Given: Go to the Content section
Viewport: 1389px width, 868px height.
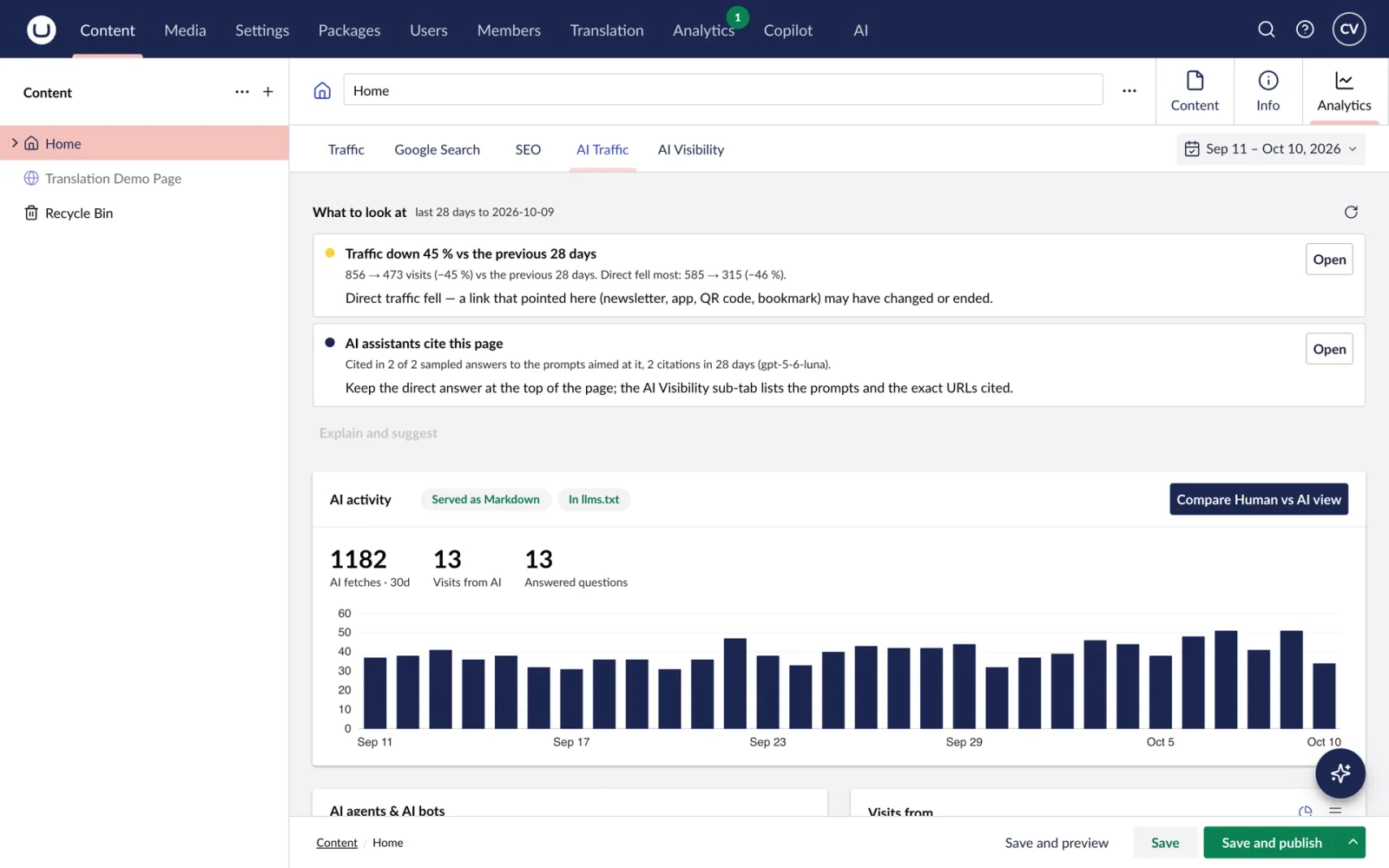Looking at the screenshot, I should tap(108, 30).
